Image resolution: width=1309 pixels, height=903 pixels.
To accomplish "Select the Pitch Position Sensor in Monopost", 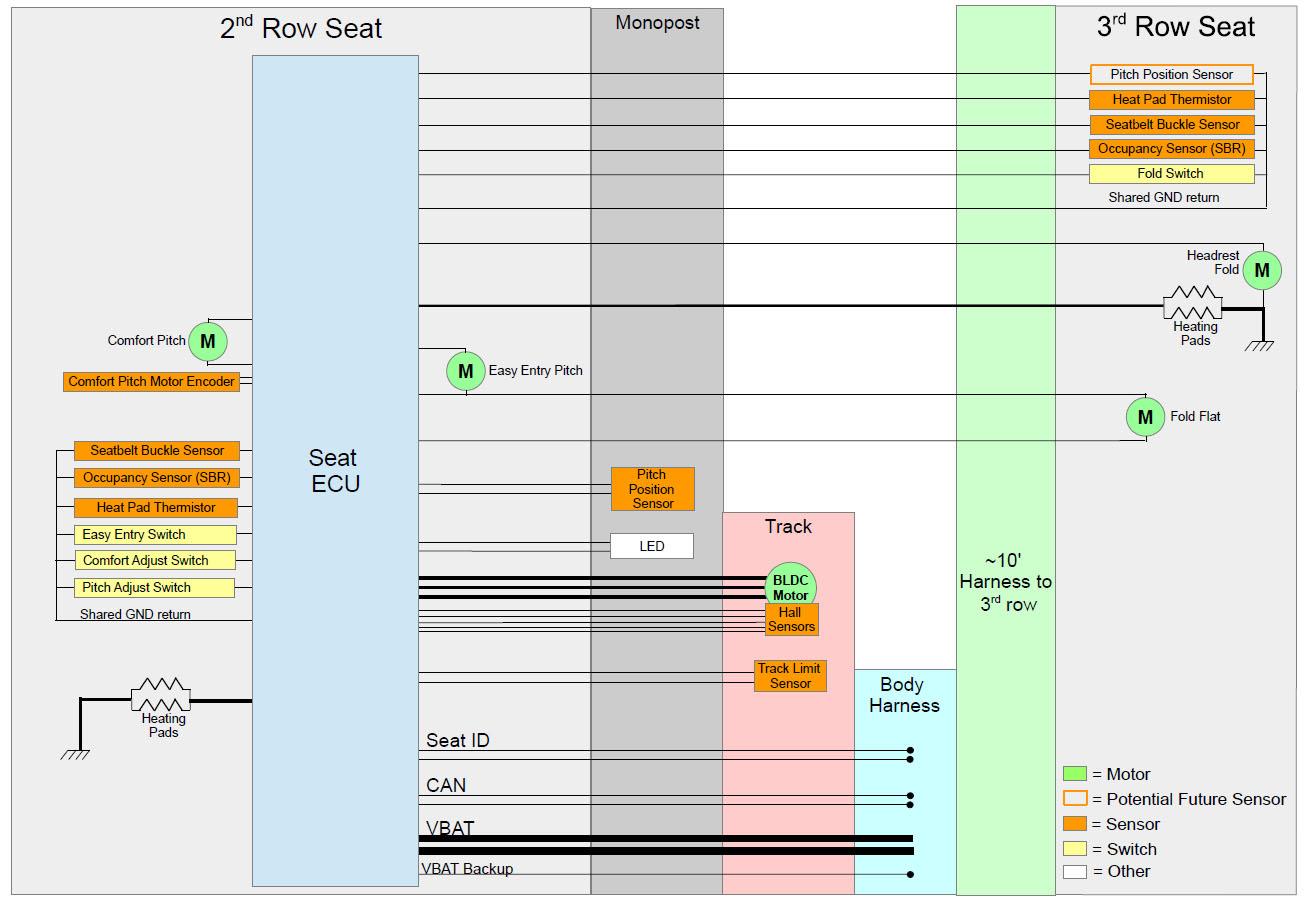I will 652,489.
